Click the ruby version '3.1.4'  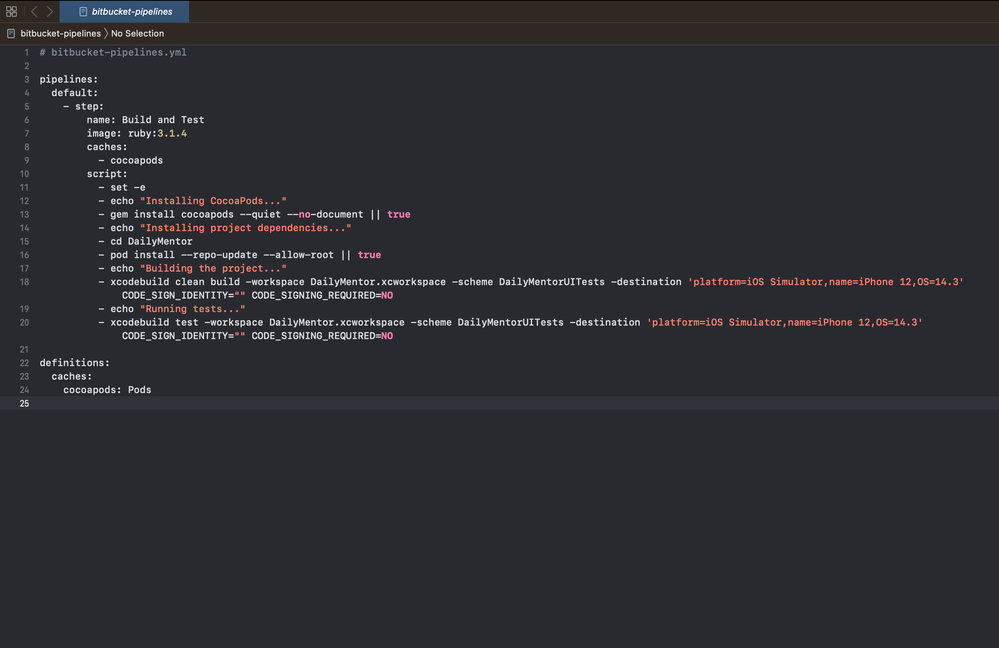[x=172, y=133]
